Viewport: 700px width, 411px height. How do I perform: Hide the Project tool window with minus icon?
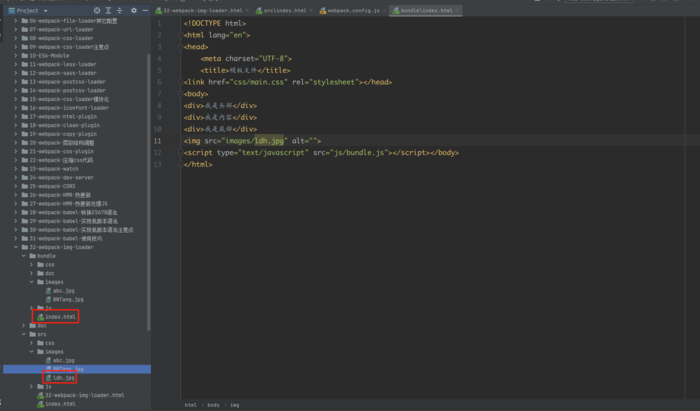[x=145, y=10]
